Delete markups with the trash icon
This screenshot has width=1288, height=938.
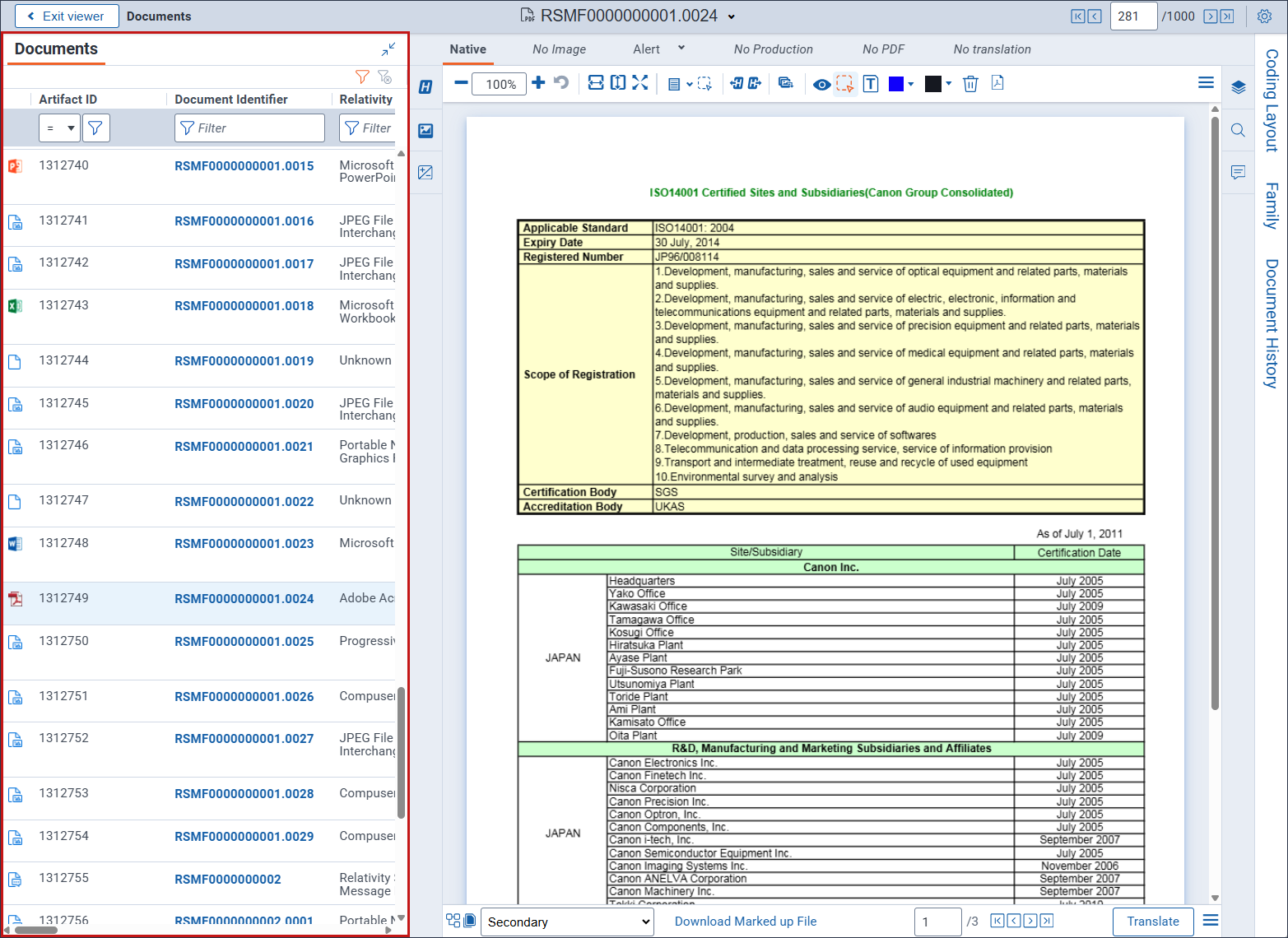pos(970,84)
